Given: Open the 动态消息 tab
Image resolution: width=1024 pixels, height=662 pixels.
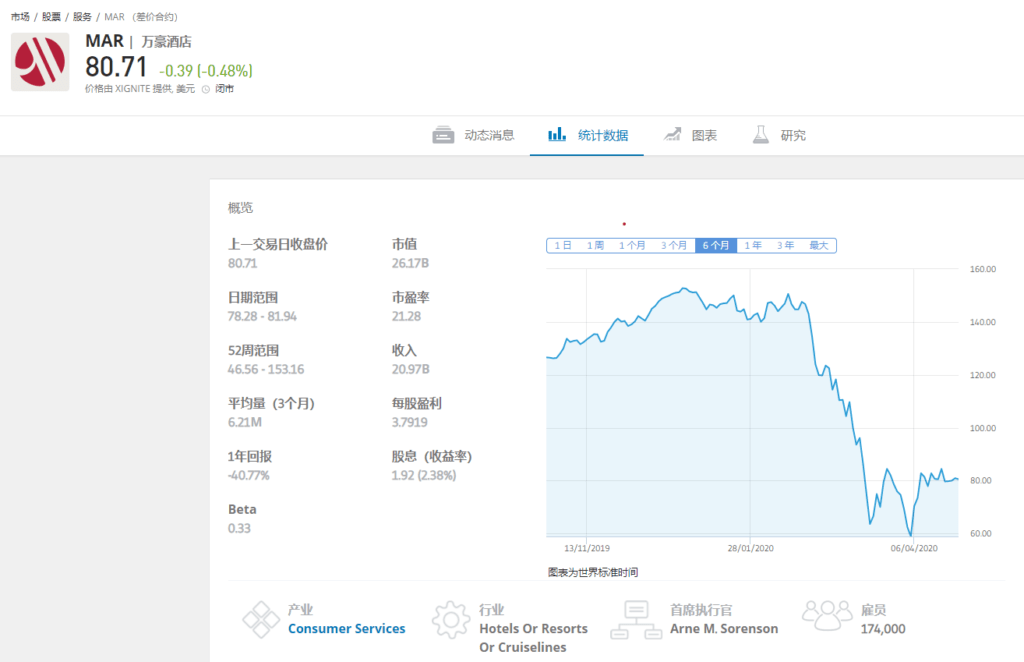Looking at the screenshot, I should (473, 135).
